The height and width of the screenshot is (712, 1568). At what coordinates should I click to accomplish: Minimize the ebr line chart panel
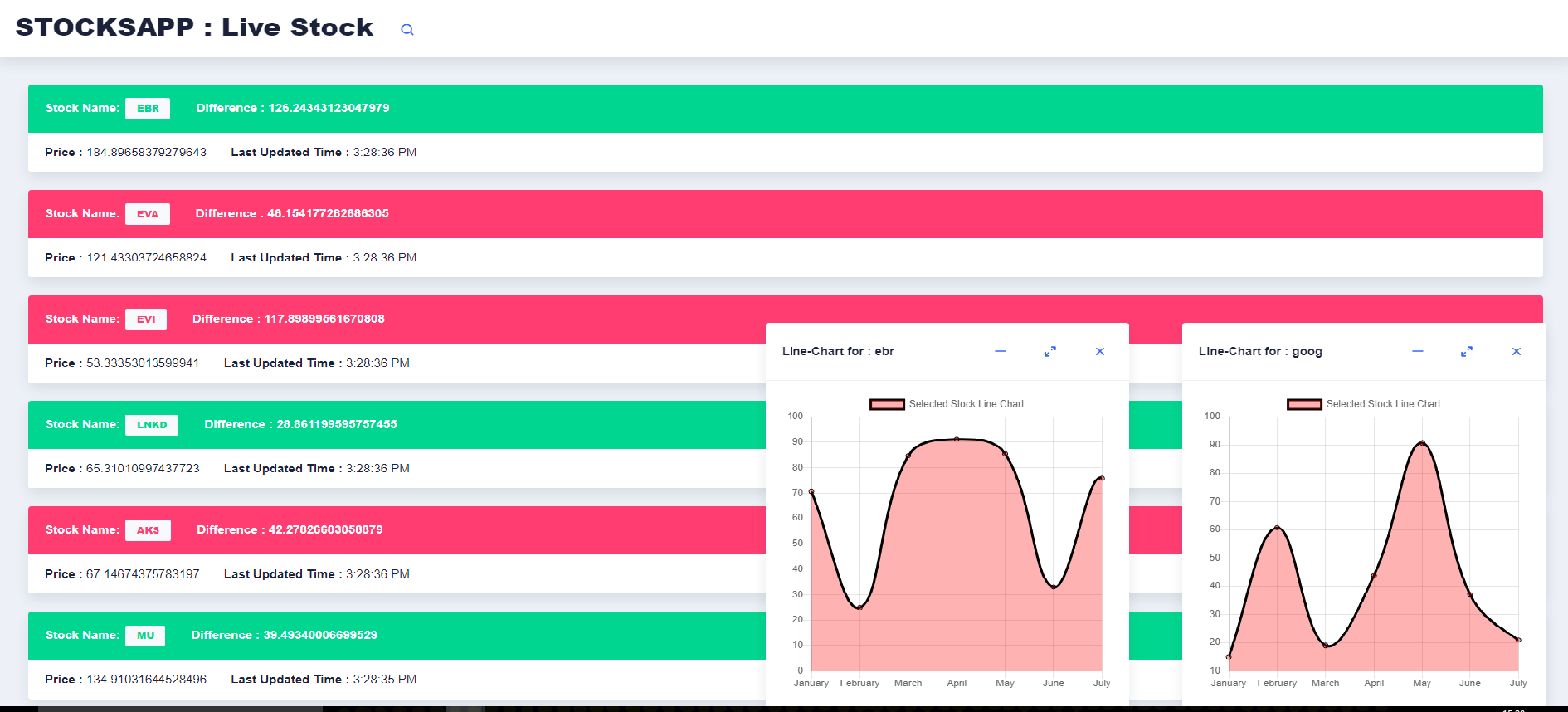1001,351
